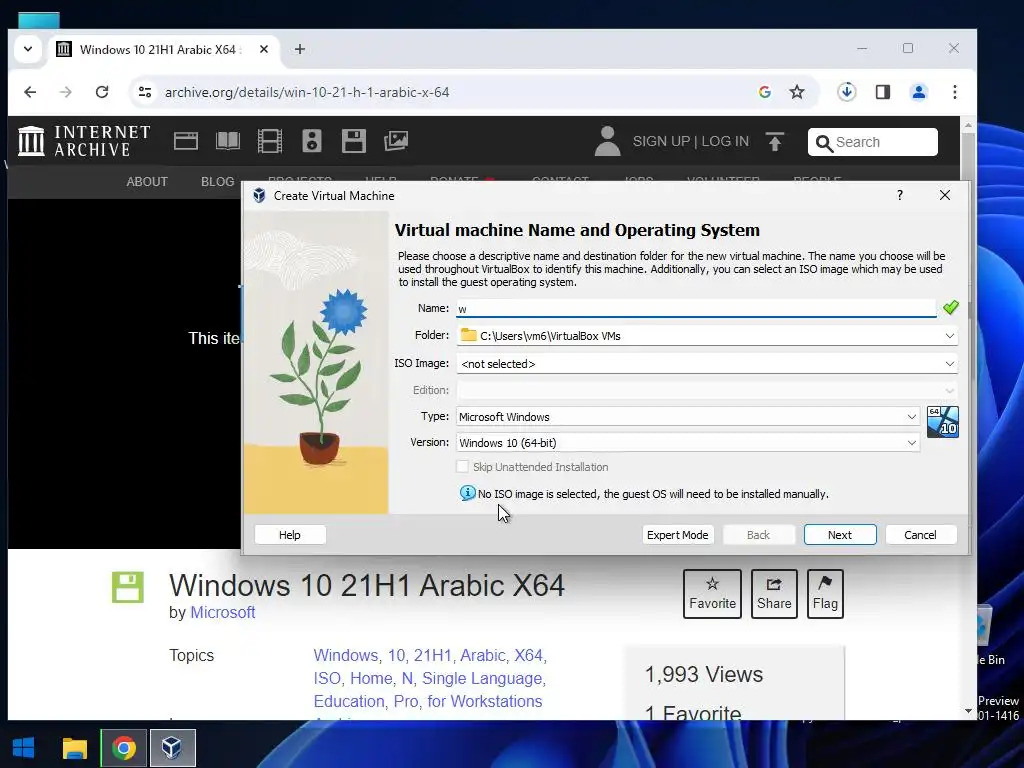The width and height of the screenshot is (1024, 768).
Task: Click the Flag button
Action: tap(825, 594)
